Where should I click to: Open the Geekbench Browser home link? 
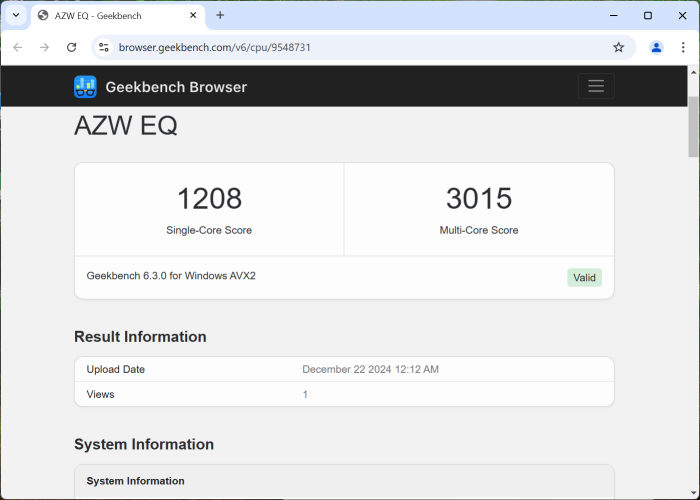coord(176,87)
